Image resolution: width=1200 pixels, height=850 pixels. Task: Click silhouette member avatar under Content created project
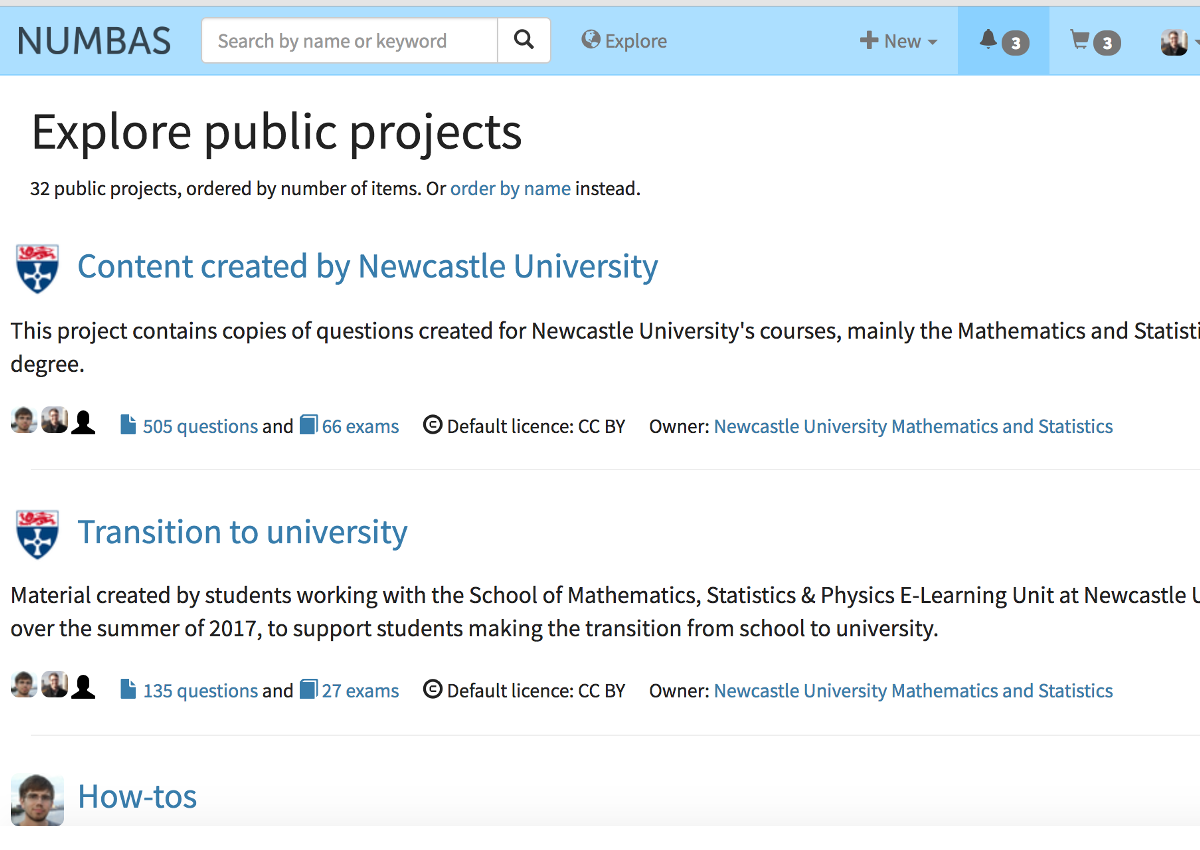point(84,421)
